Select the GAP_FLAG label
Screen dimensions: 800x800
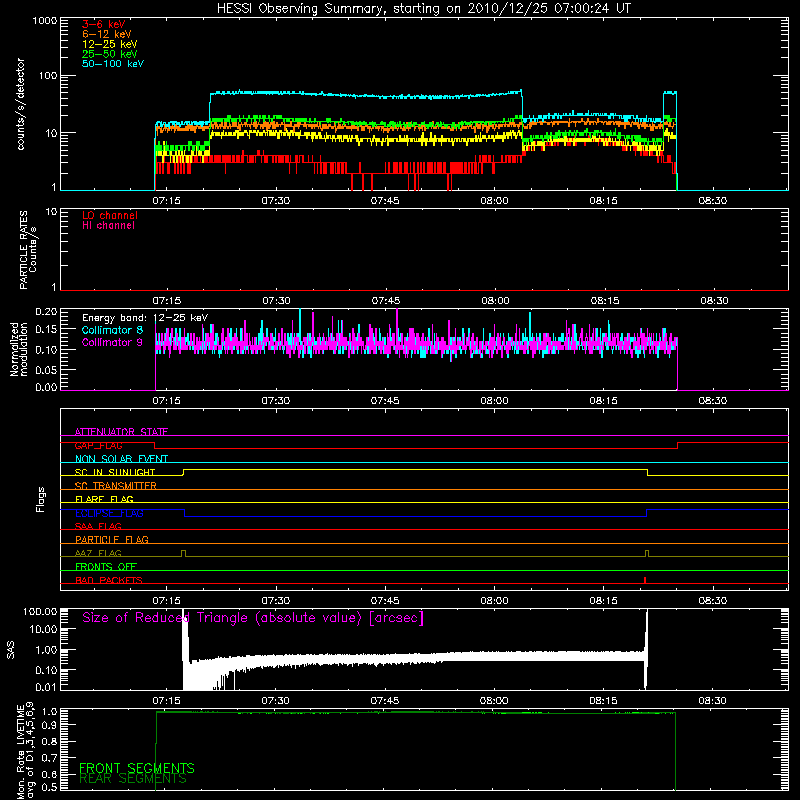98,445
